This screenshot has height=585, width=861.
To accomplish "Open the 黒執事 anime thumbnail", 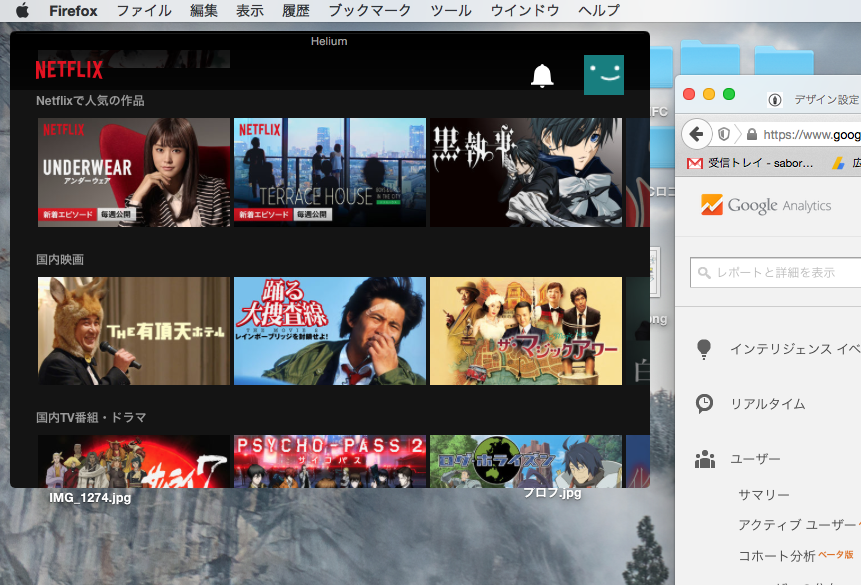I will 526,172.
